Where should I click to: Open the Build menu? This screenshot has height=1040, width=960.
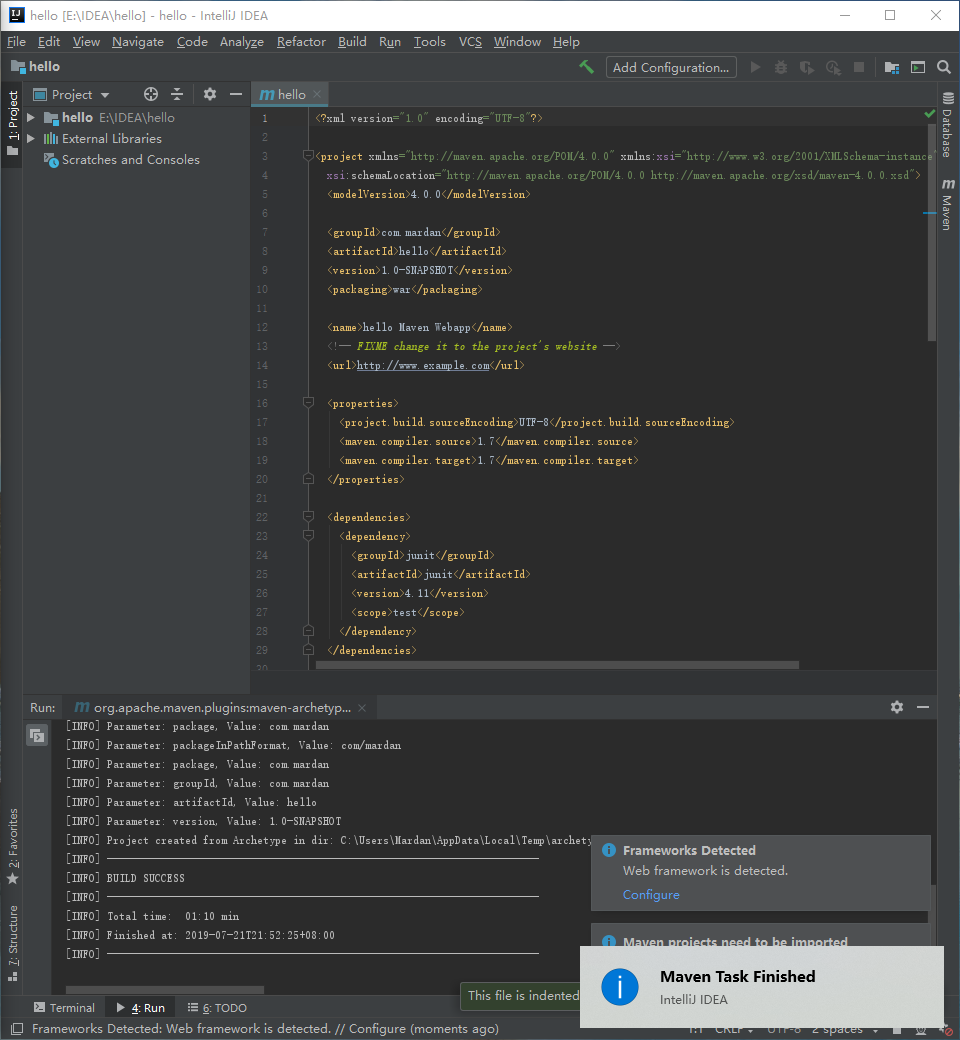(x=352, y=42)
